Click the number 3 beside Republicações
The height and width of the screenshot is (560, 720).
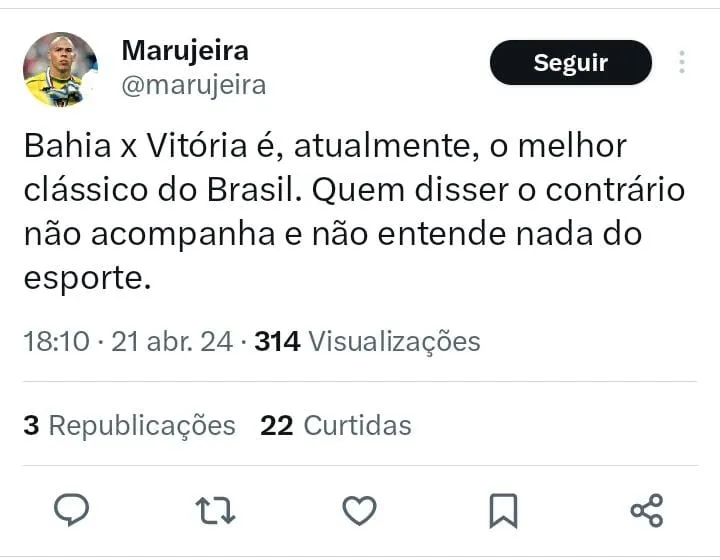click(31, 425)
